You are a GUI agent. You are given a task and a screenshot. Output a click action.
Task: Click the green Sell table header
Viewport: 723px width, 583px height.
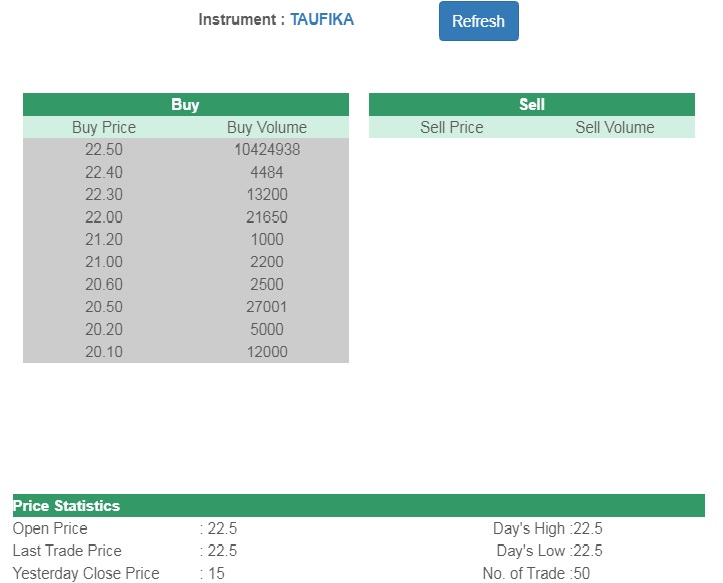pyautogui.click(x=531, y=104)
